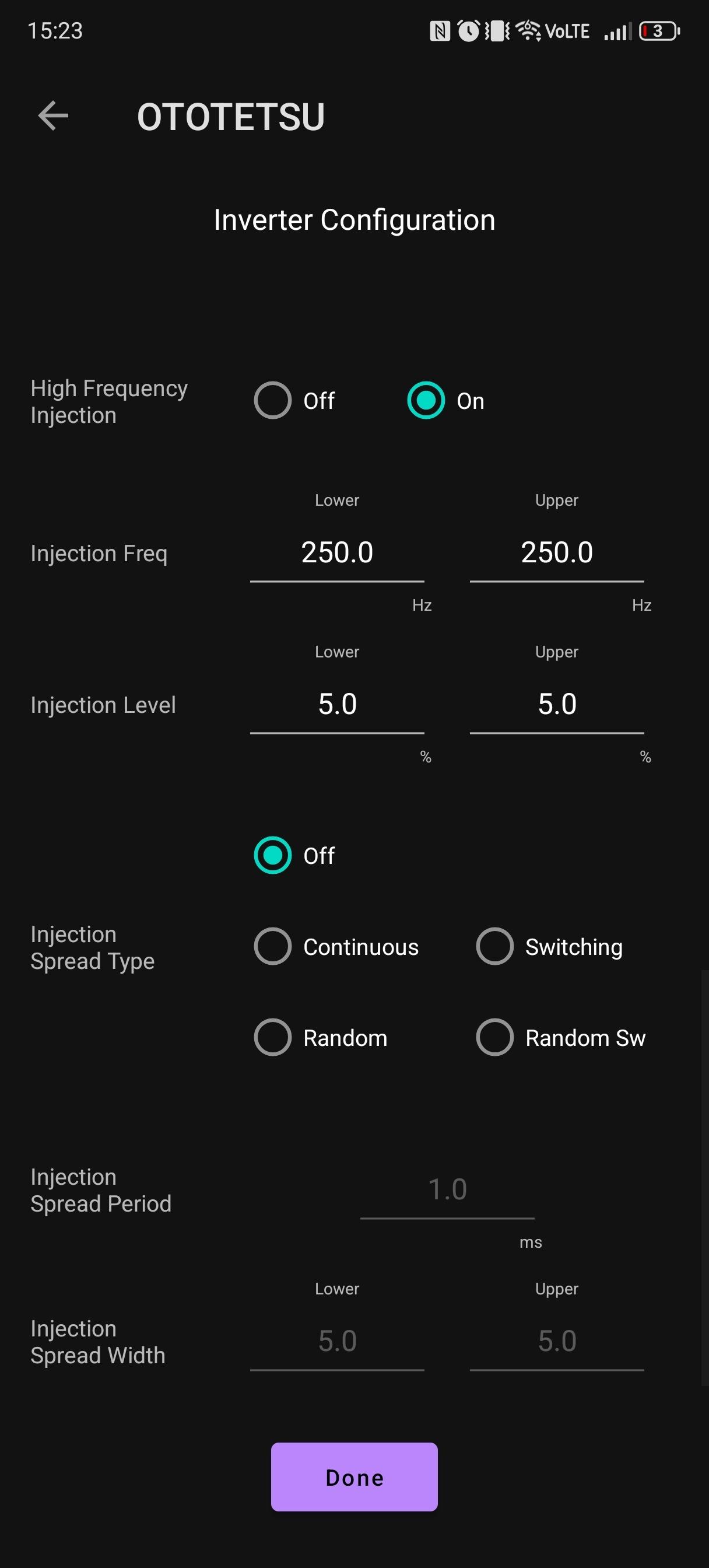Screen dimensions: 709x1568
Task: Tap the vibrate mode status icon
Action: [x=497, y=30]
